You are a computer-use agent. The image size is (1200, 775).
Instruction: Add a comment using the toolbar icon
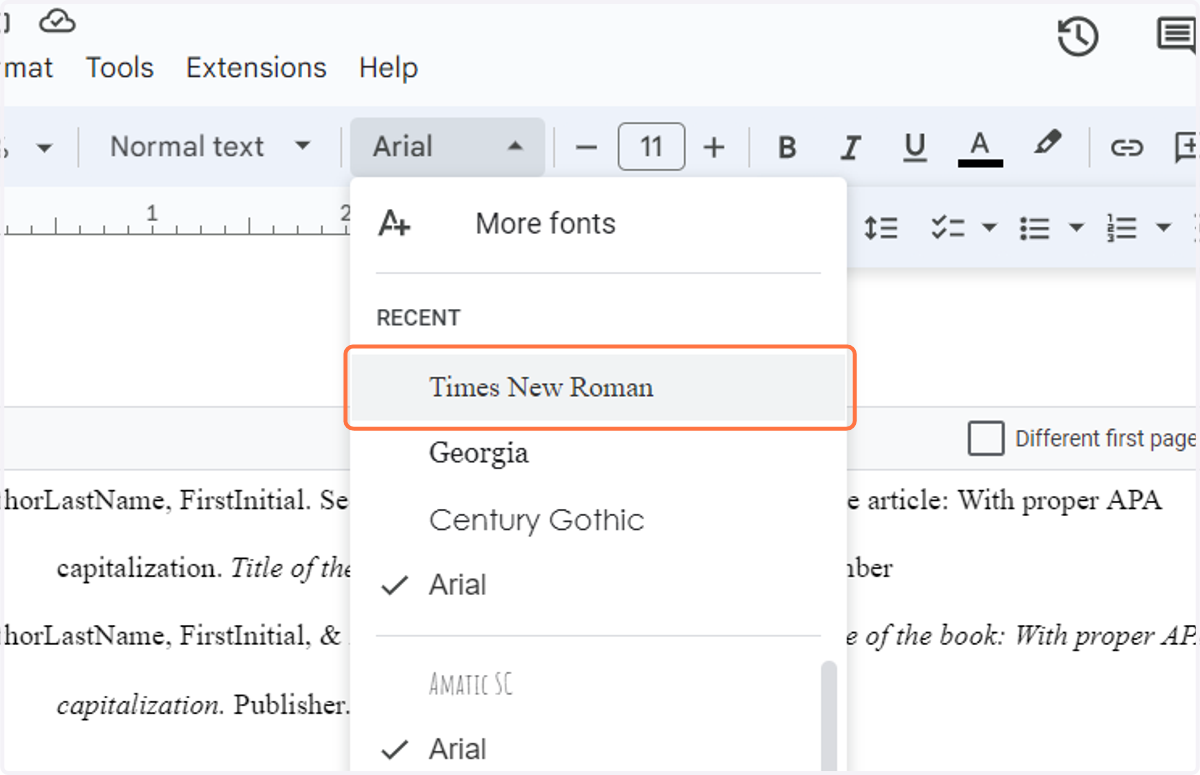pos(1187,148)
